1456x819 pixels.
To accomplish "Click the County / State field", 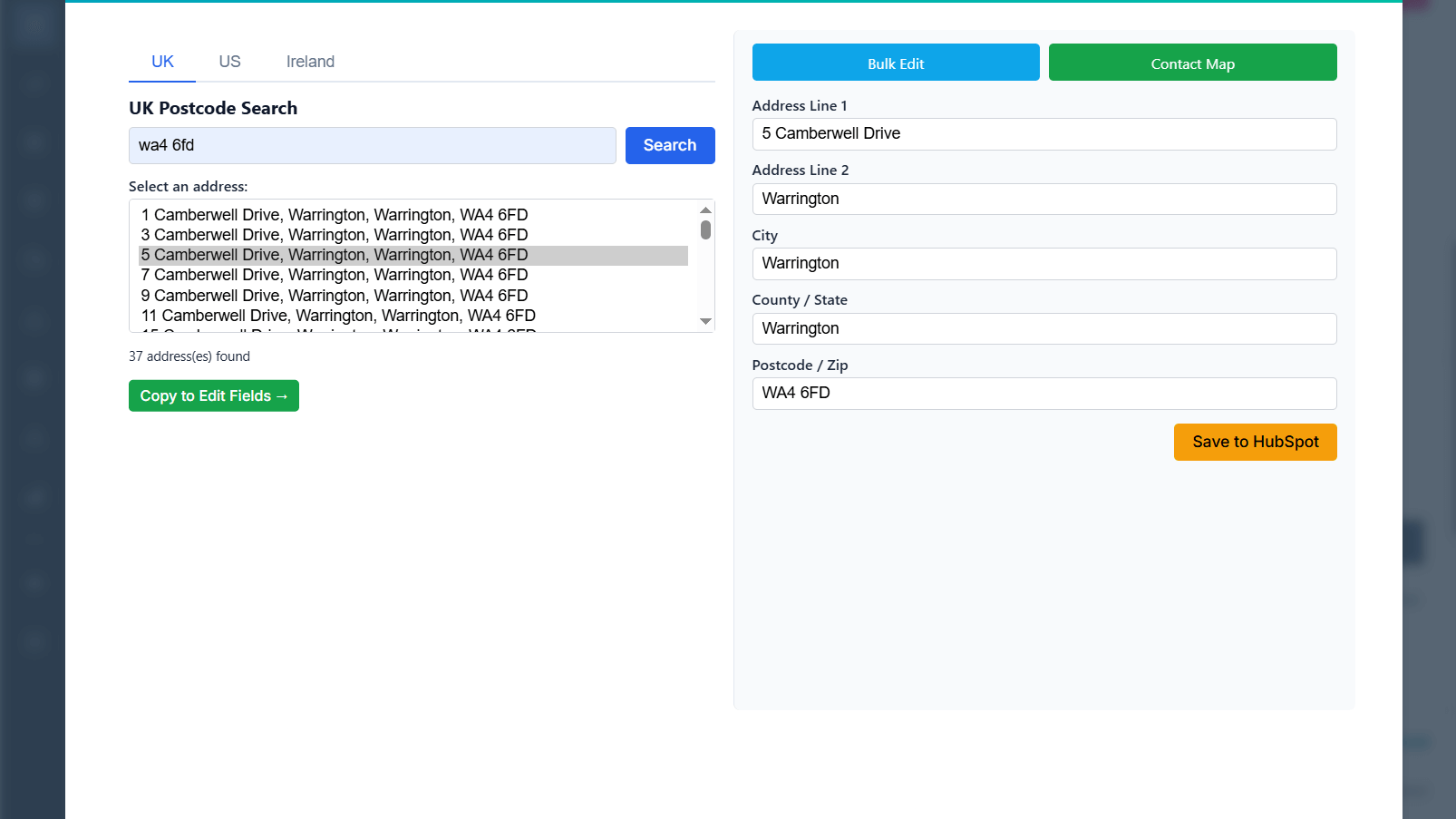I will (x=1043, y=328).
